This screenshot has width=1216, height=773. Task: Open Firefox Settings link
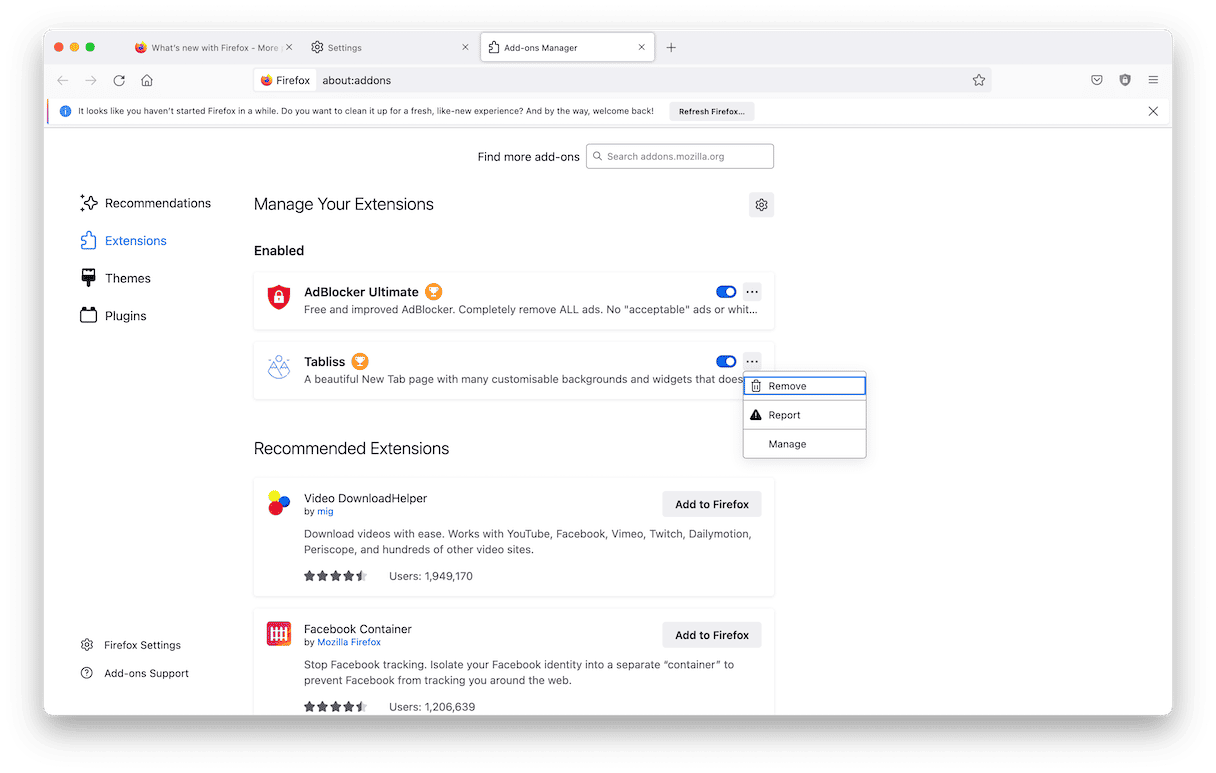(x=131, y=645)
